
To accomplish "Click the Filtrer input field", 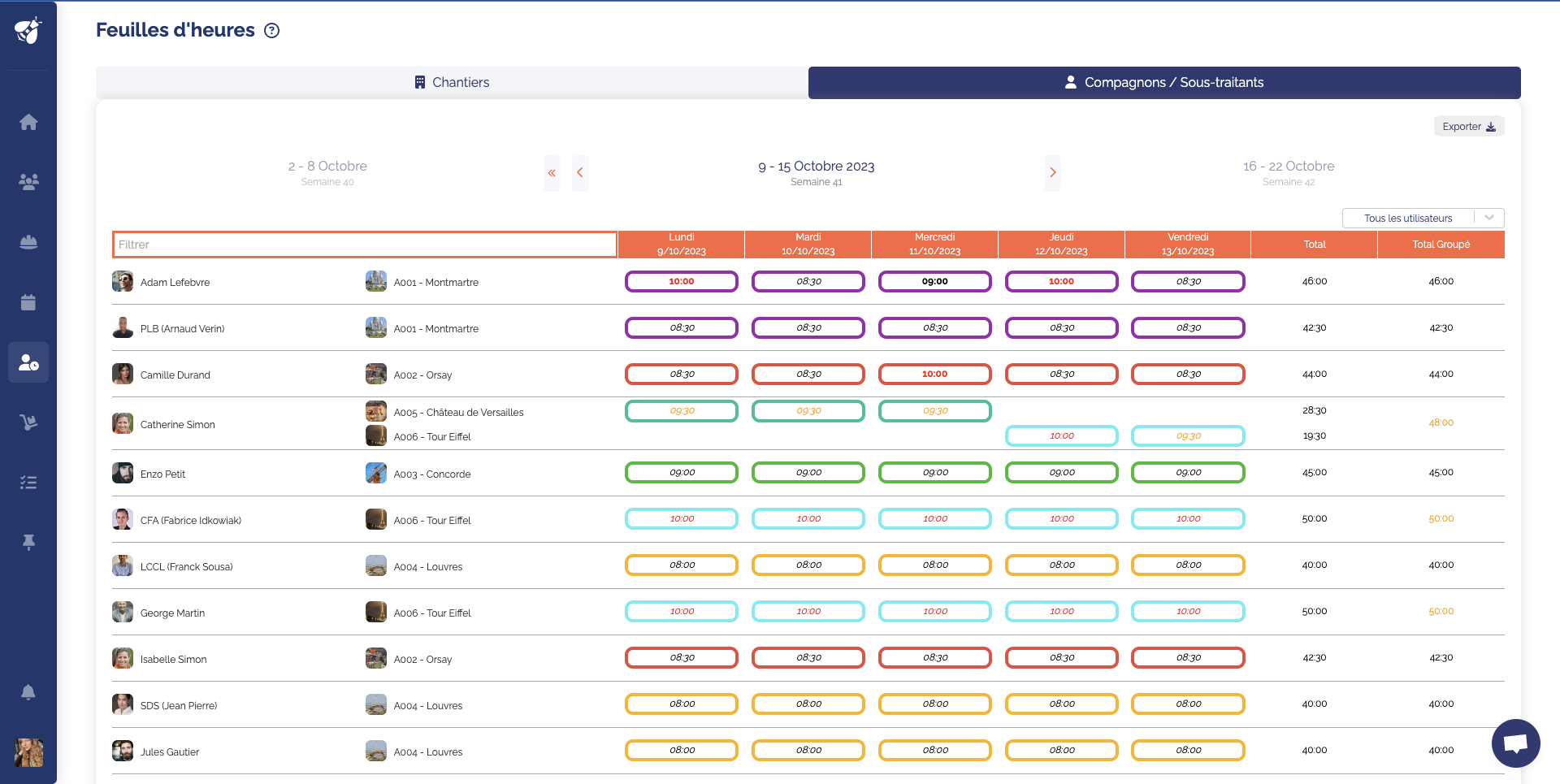I will [x=364, y=245].
